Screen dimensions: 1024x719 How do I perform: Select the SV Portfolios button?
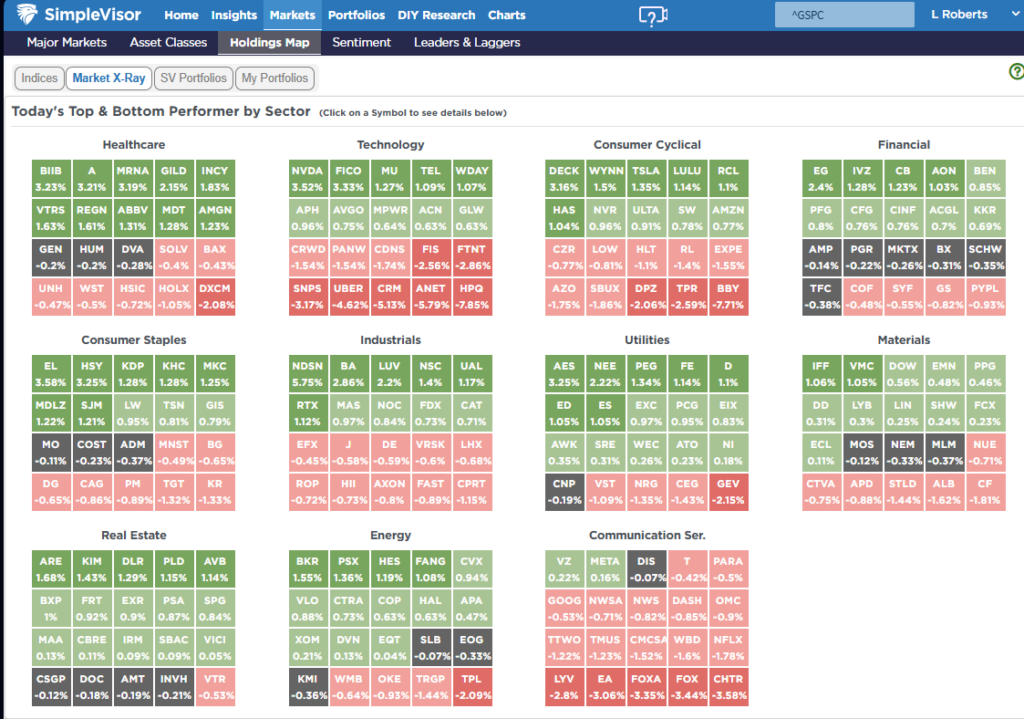point(193,78)
